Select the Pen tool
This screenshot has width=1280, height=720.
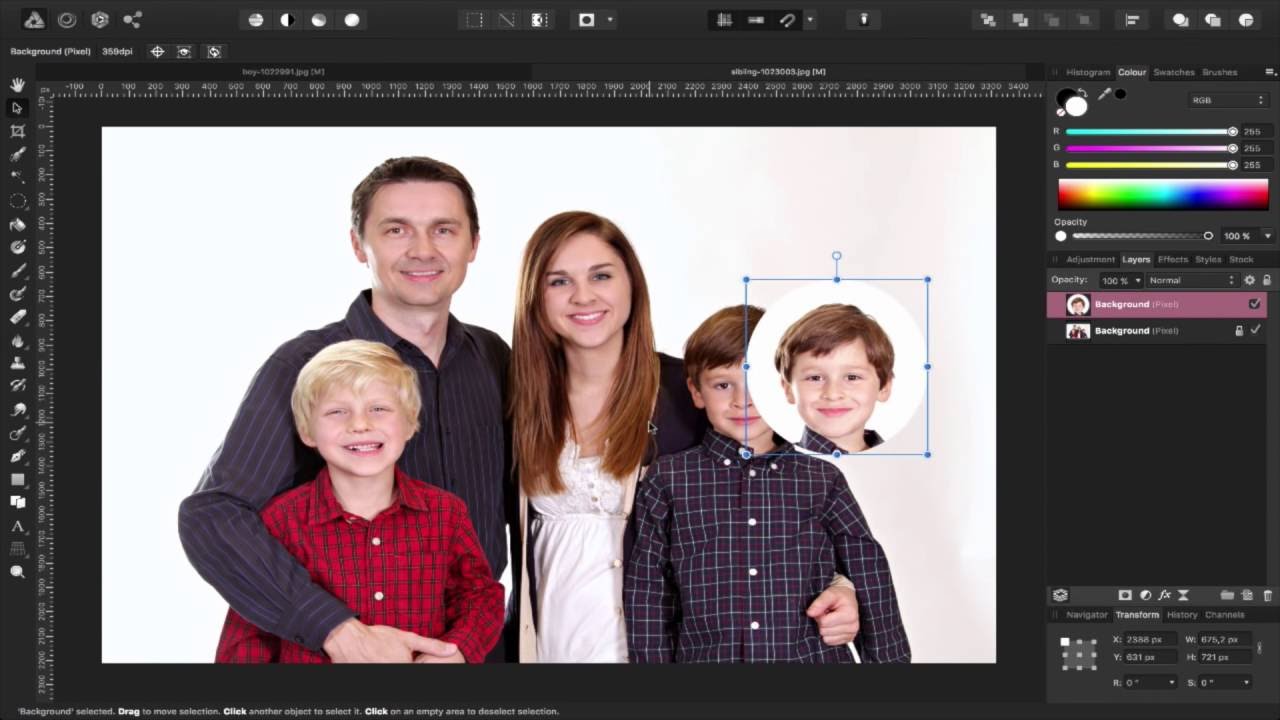17,456
